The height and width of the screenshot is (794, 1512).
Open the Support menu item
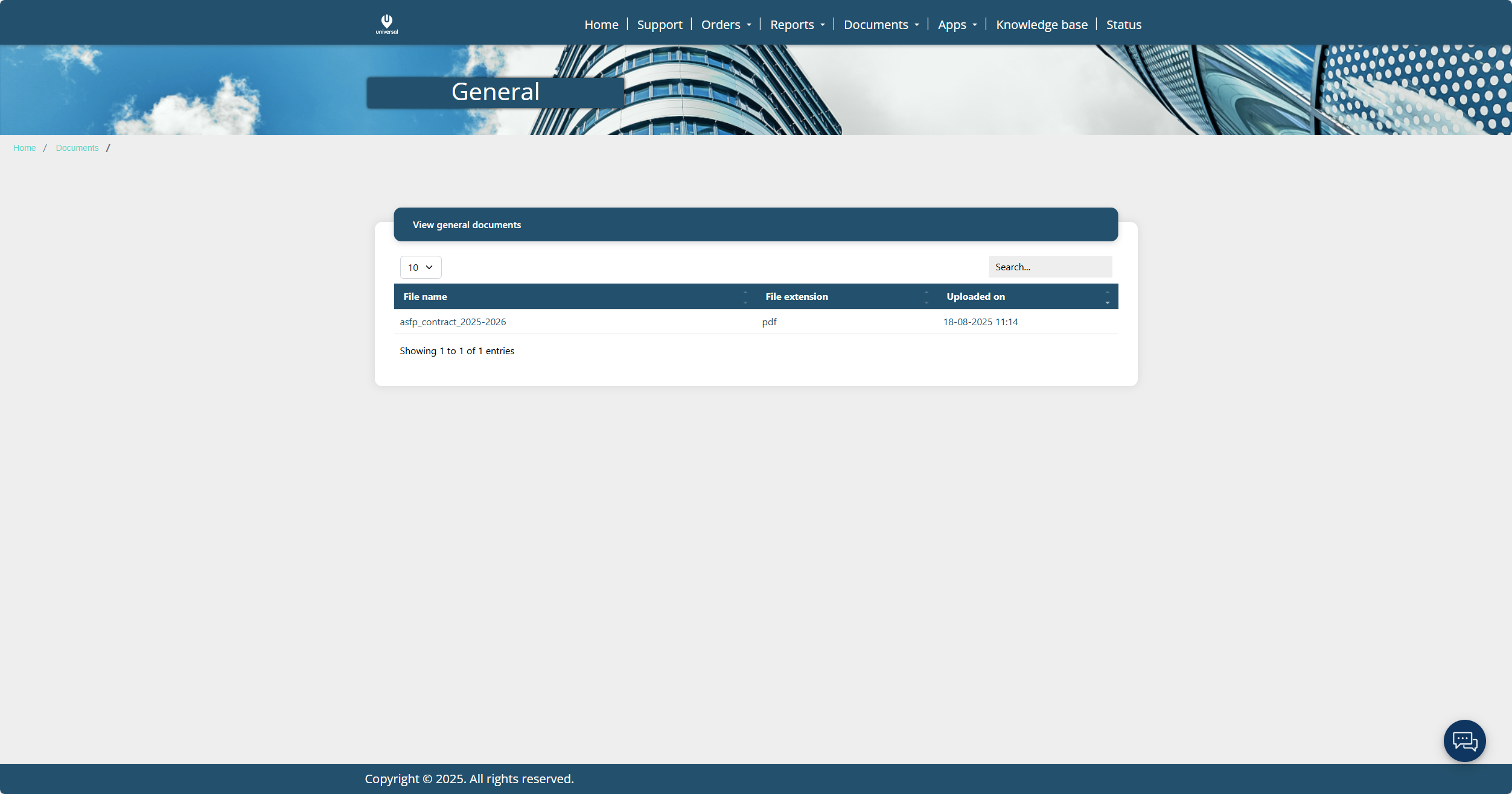(x=659, y=25)
